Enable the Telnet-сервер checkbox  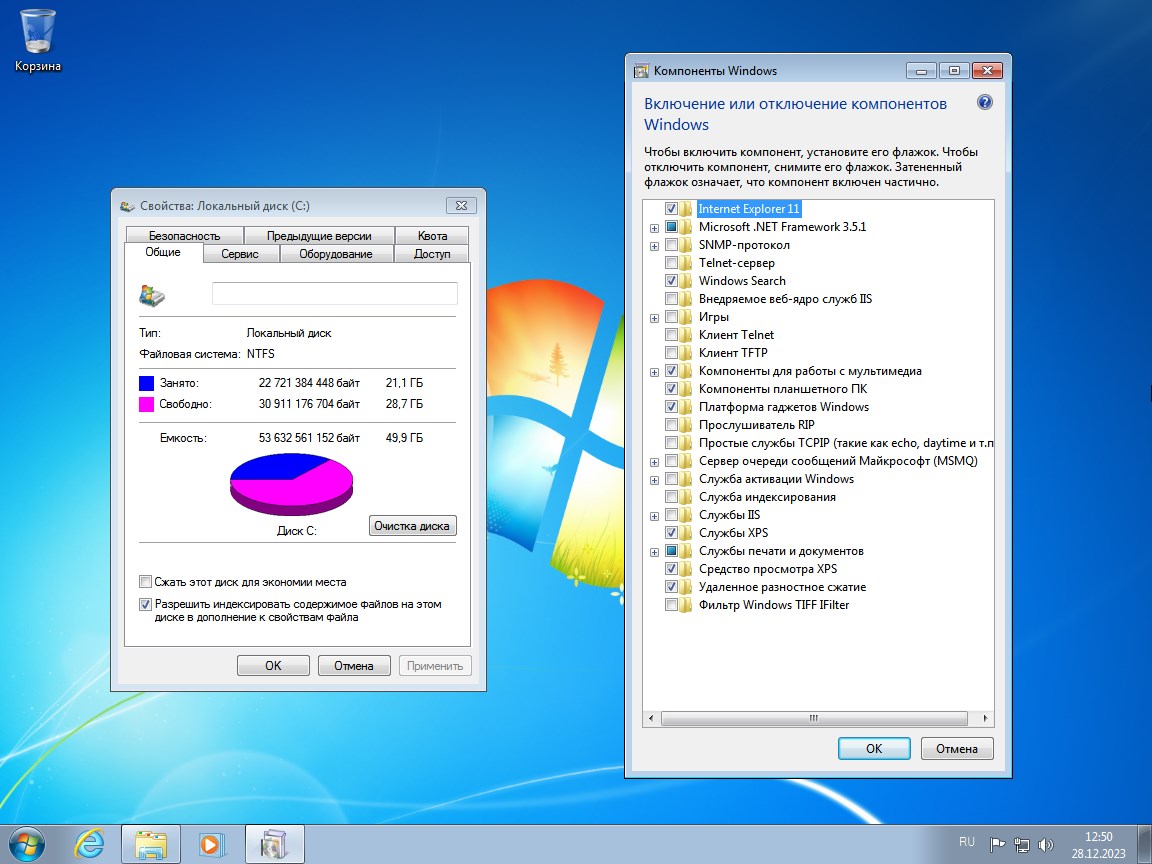672,263
